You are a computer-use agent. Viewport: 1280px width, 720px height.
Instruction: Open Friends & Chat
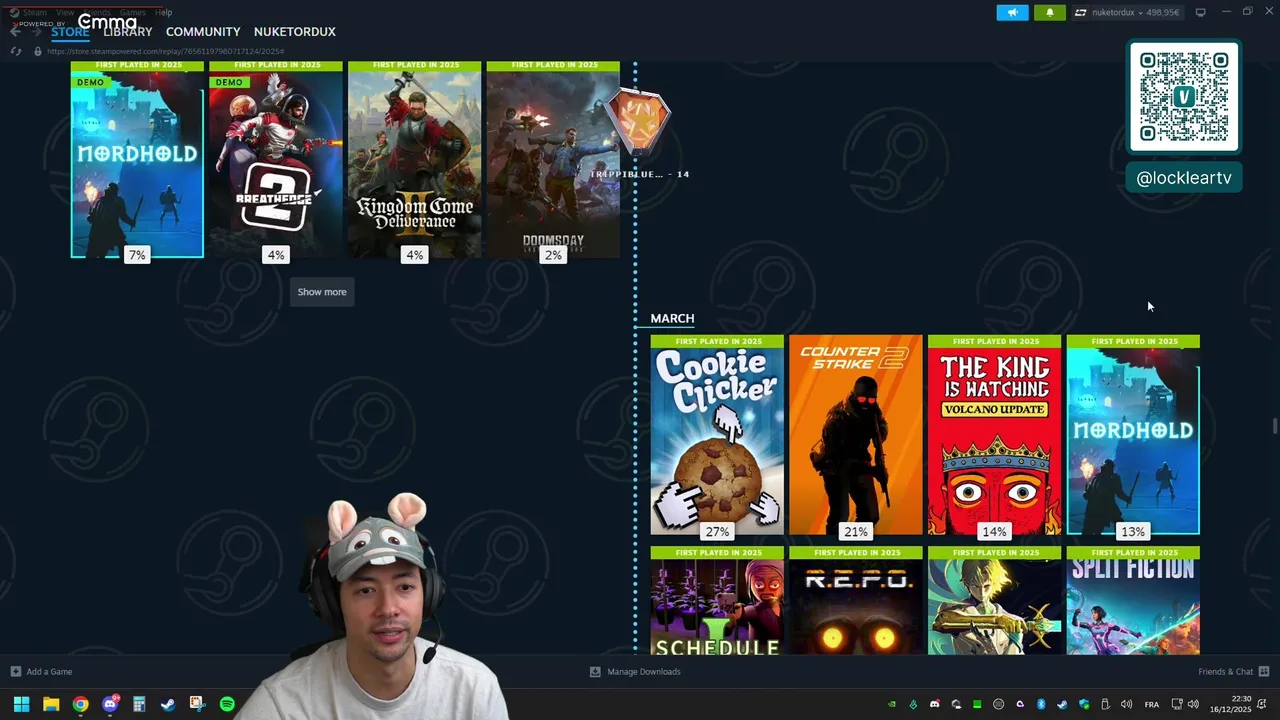point(1233,672)
